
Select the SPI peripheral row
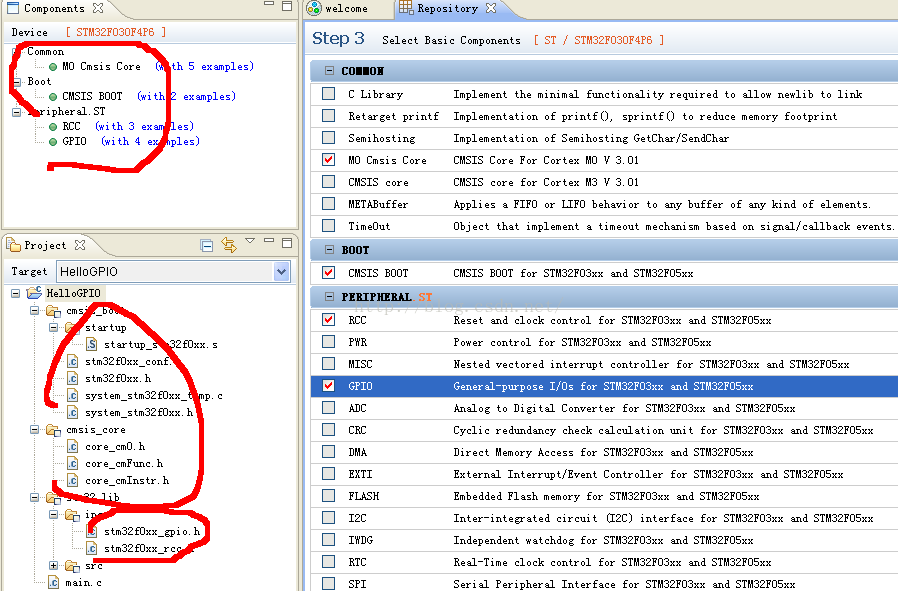point(604,584)
